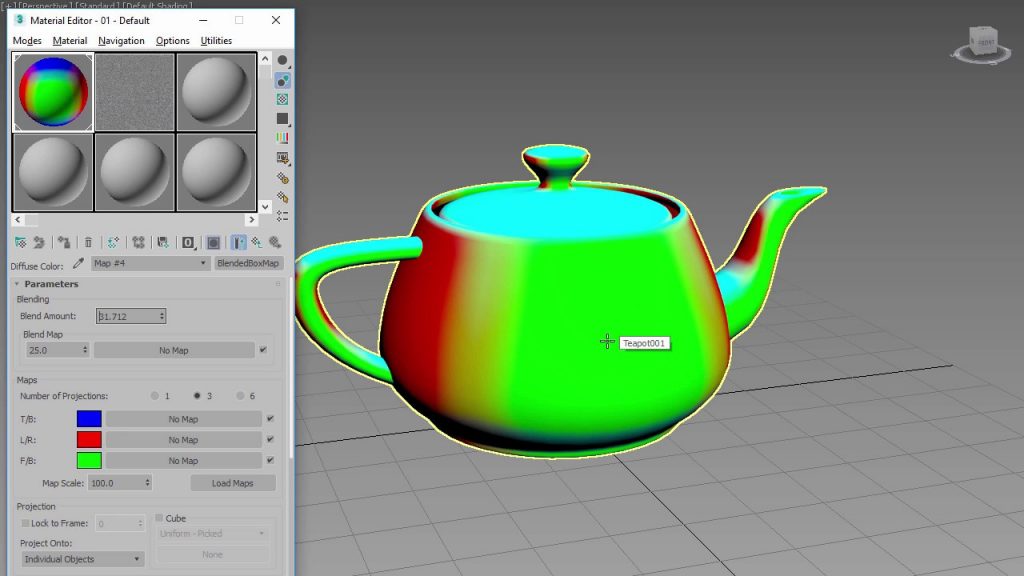Click the Go to Parent icon

coord(255,242)
